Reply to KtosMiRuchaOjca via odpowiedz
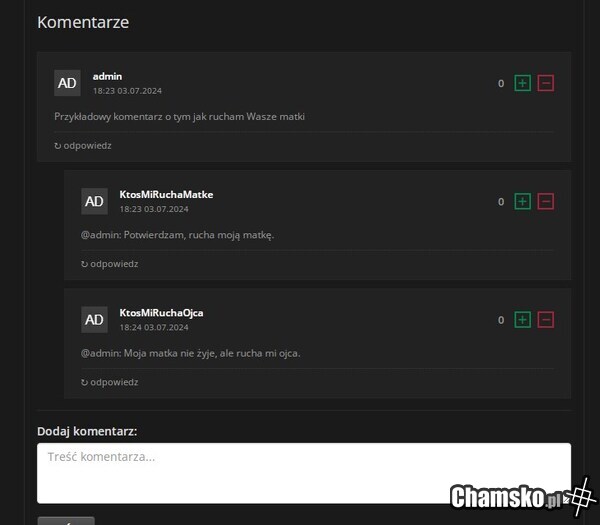This screenshot has height=525, width=600. 110,382
